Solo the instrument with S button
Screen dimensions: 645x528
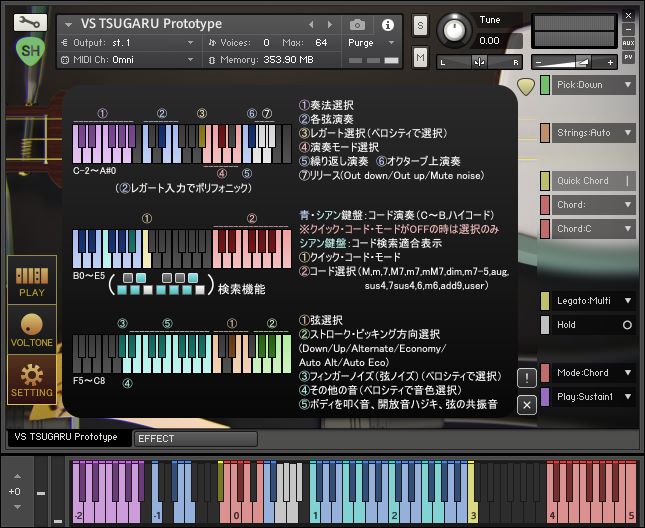tap(420, 25)
